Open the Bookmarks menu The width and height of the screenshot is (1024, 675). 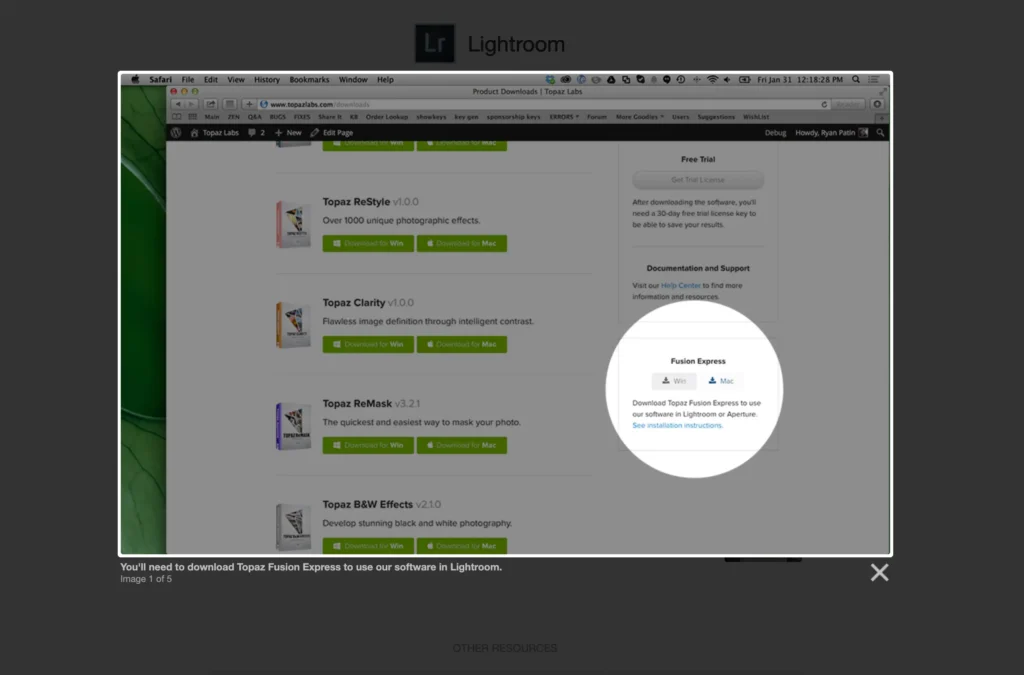click(309, 80)
